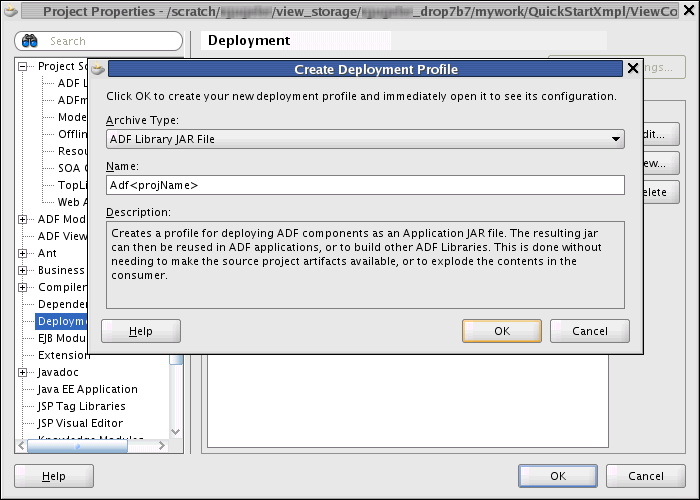Viewport: 700px width, 500px height.
Task: Select the Extension tree item
Action: point(64,355)
